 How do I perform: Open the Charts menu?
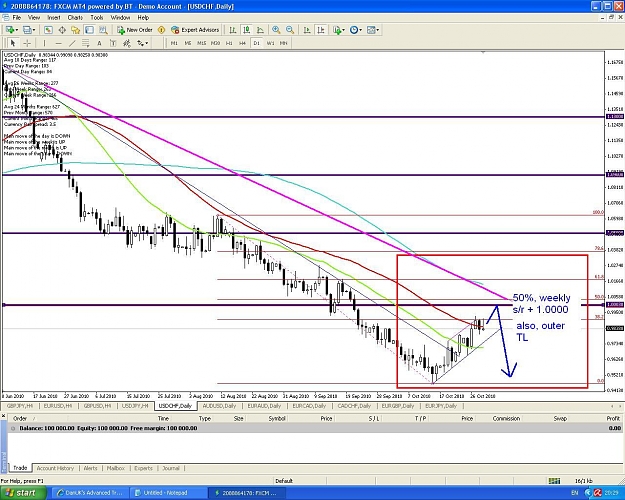click(75, 18)
